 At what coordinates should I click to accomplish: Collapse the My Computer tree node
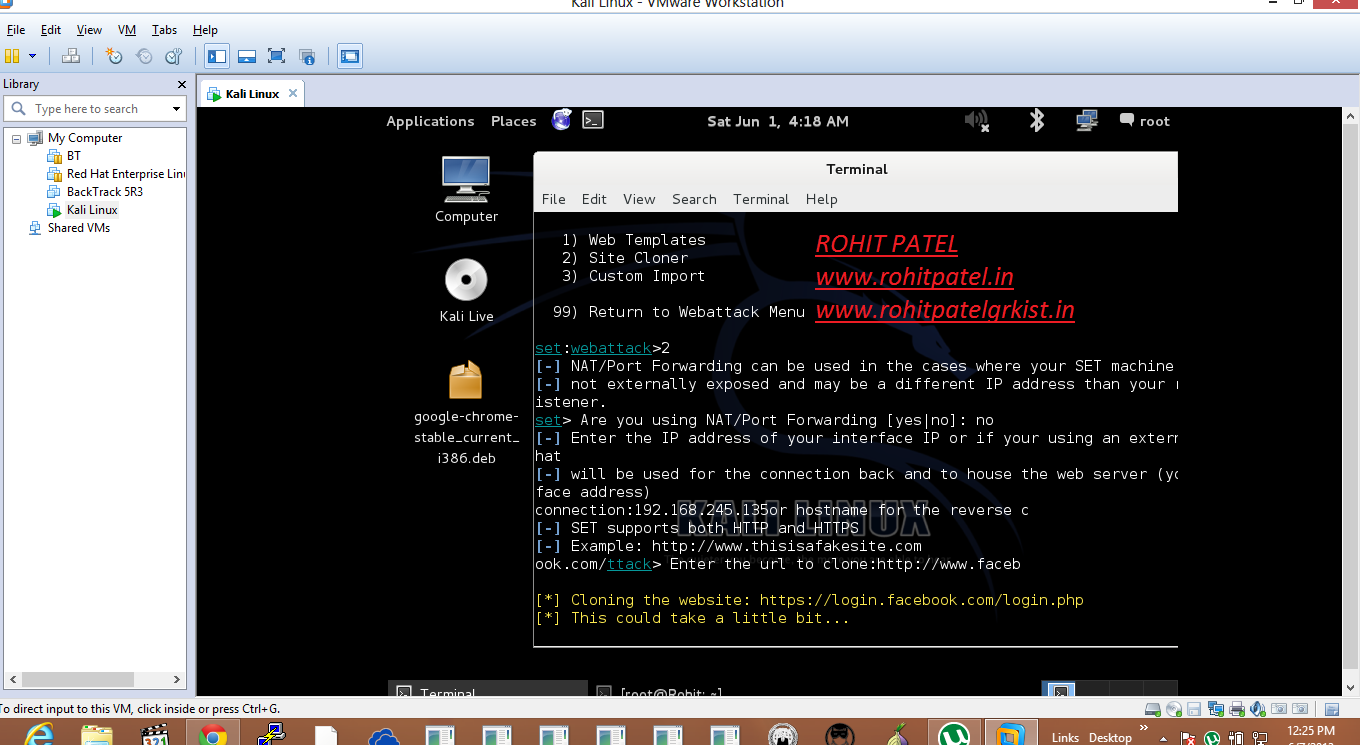(16, 138)
